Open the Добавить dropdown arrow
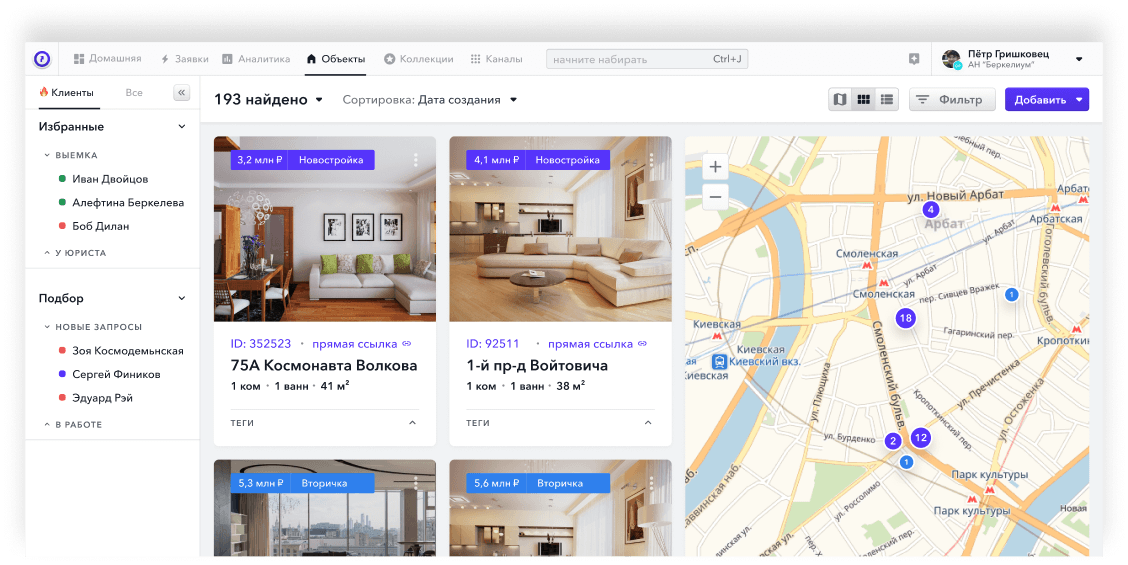The width and height of the screenshot is (1128, 565). coord(1079,99)
